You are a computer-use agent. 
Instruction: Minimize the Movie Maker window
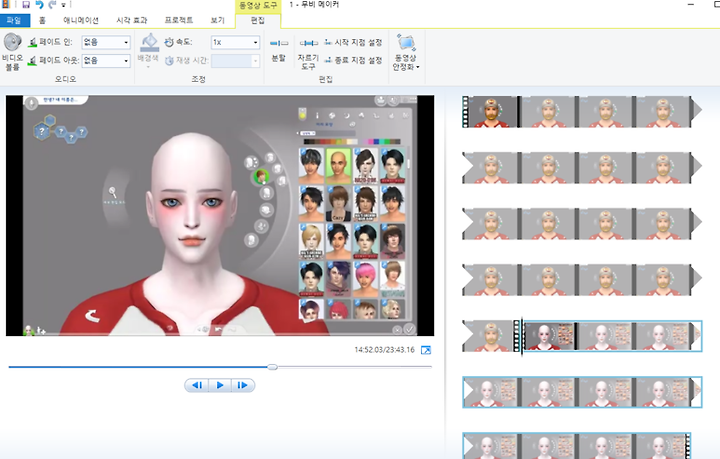[x=691, y=5]
